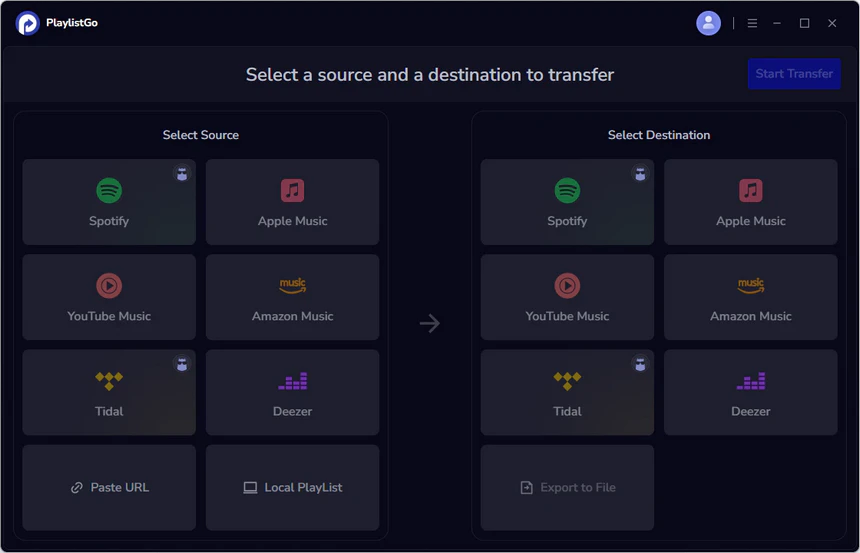This screenshot has width=860, height=553.
Task: Pick Amazon Music in Select Source
Action: (x=292, y=297)
